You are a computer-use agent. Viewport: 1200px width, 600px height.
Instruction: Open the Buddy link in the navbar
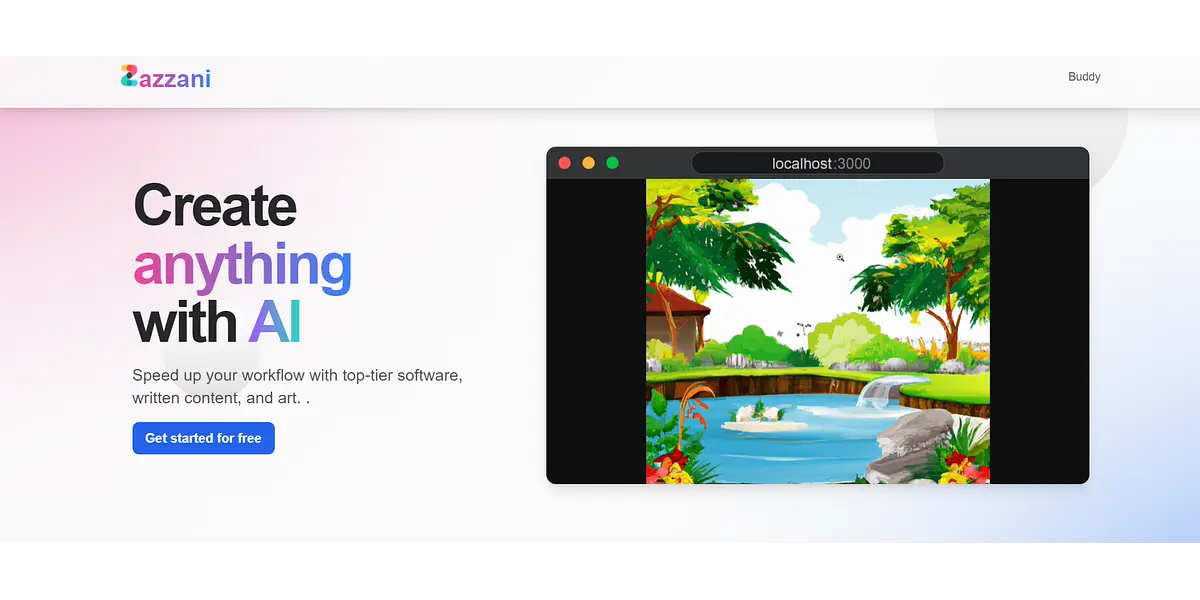coord(1084,77)
